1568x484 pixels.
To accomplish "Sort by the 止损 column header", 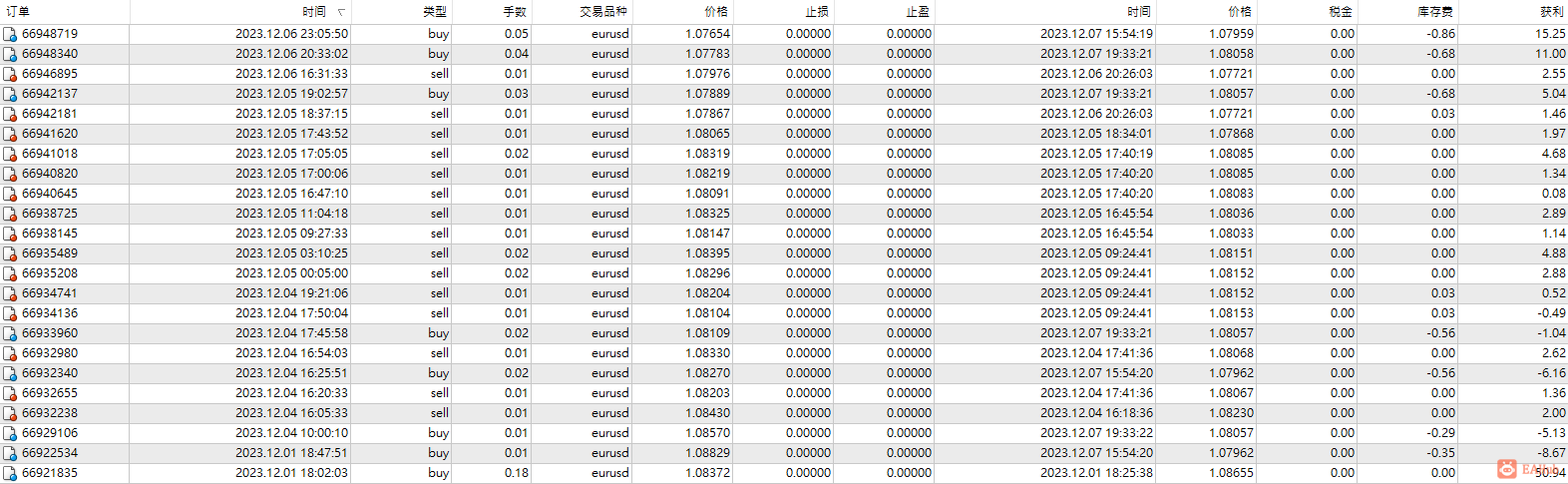I will 818,12.
